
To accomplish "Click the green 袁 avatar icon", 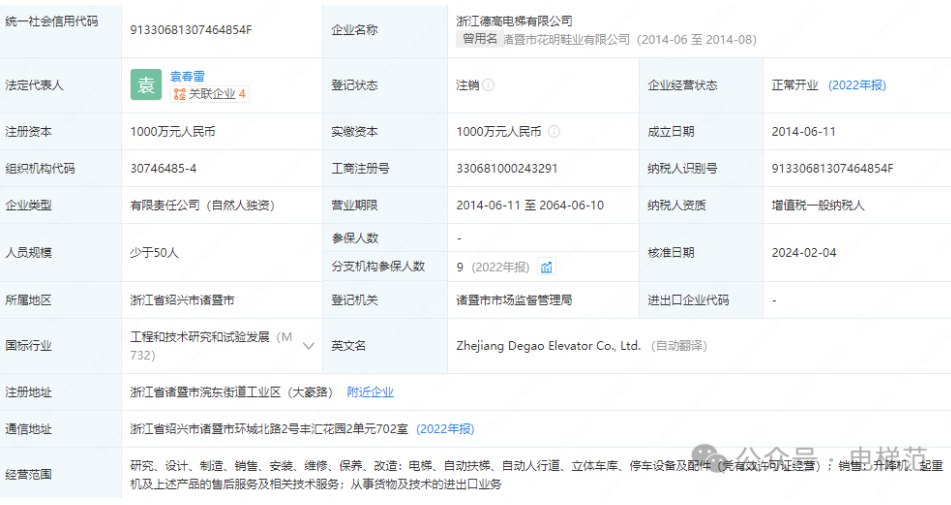I will coord(146,85).
